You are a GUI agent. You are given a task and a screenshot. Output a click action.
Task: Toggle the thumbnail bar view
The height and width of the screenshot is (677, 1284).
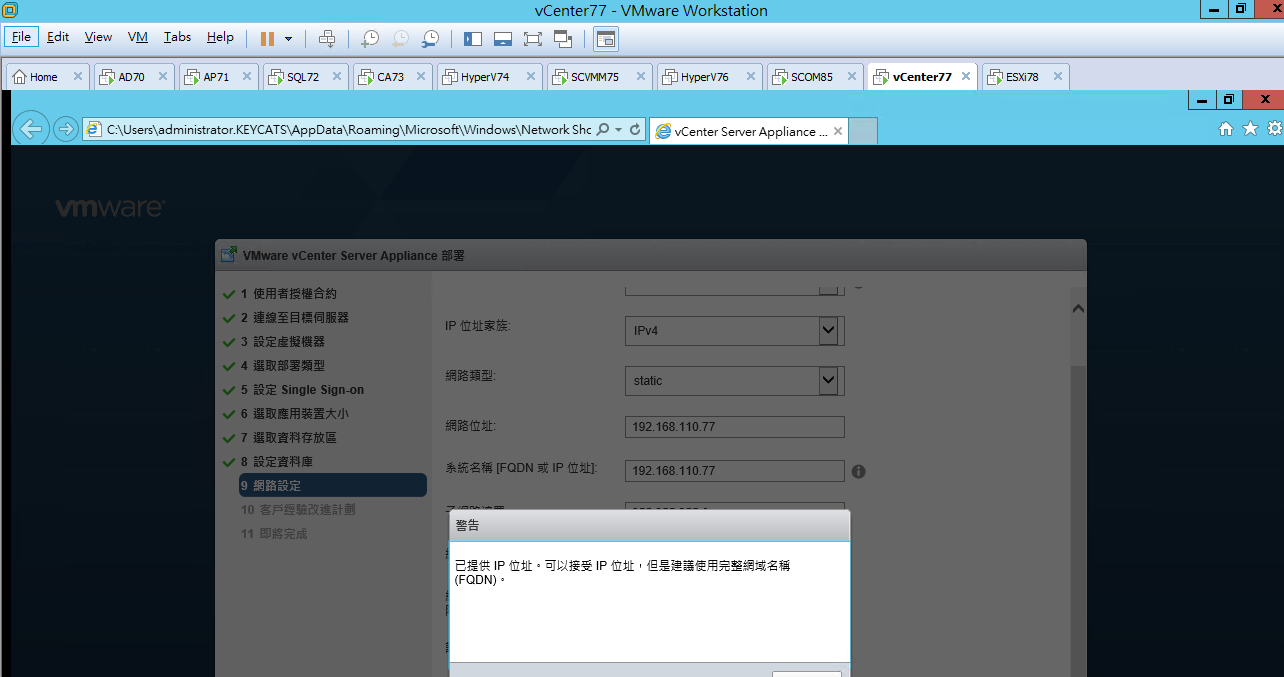[x=503, y=38]
